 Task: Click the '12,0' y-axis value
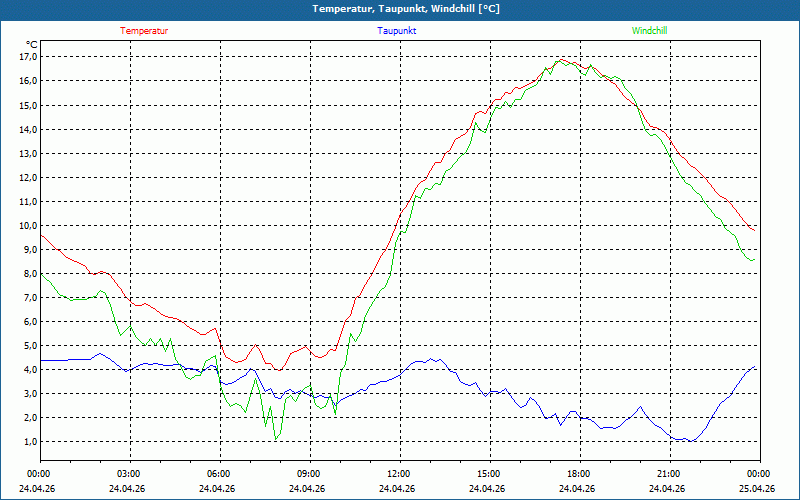(x=29, y=177)
